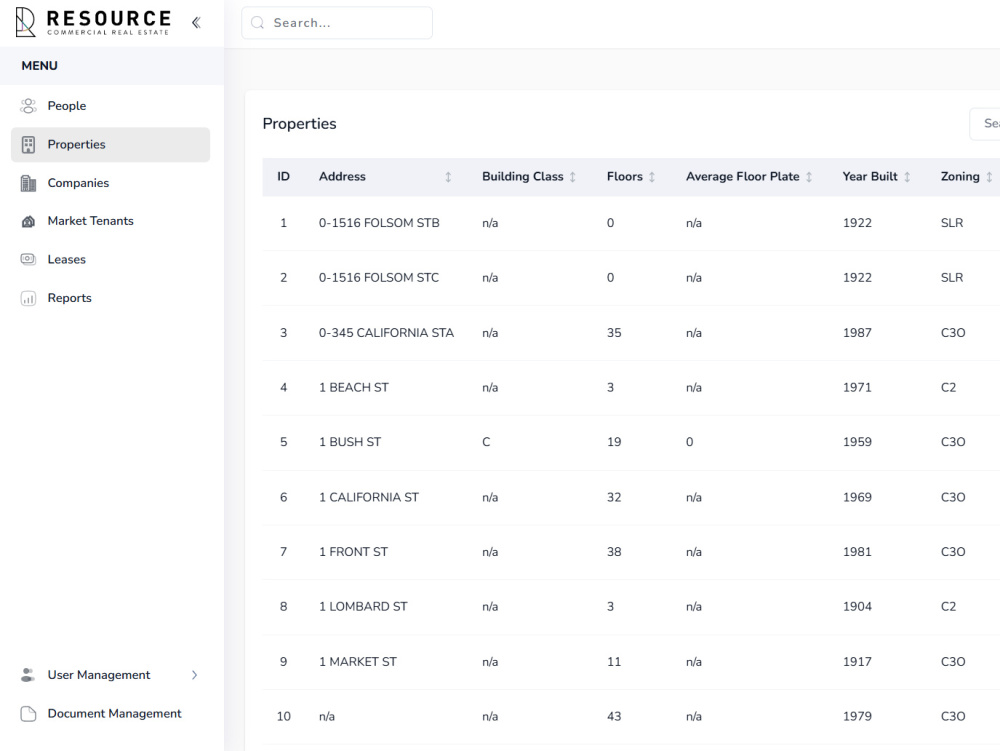
Task: Collapse the sidebar with double-chevron
Action: click(196, 23)
